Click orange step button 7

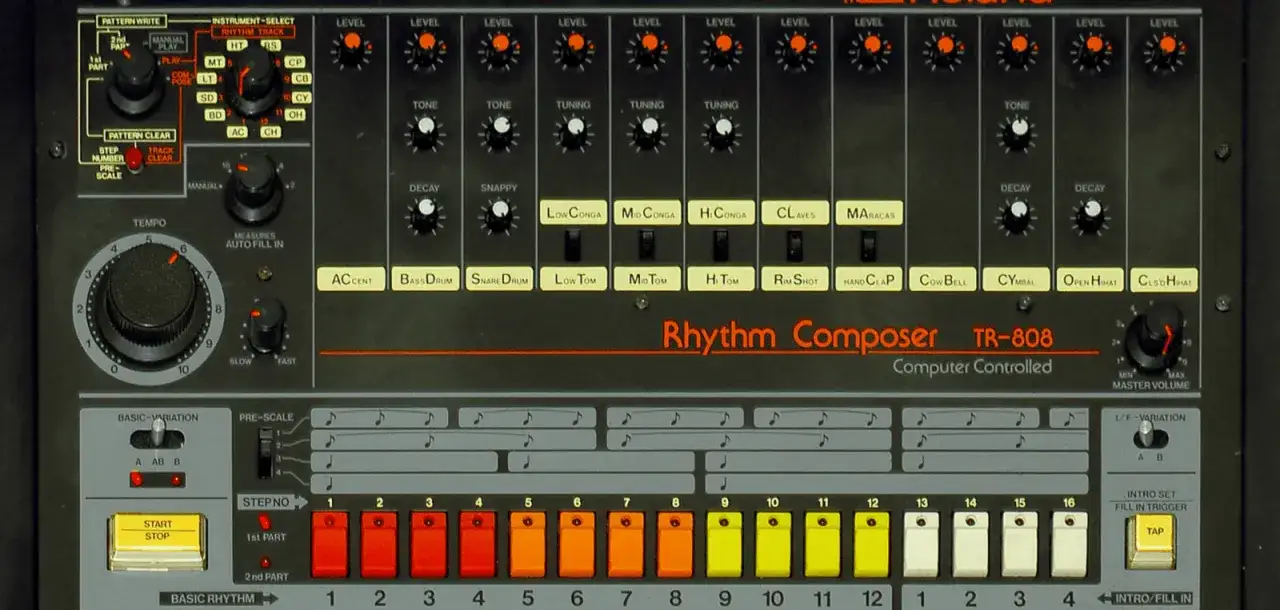[x=626, y=545]
